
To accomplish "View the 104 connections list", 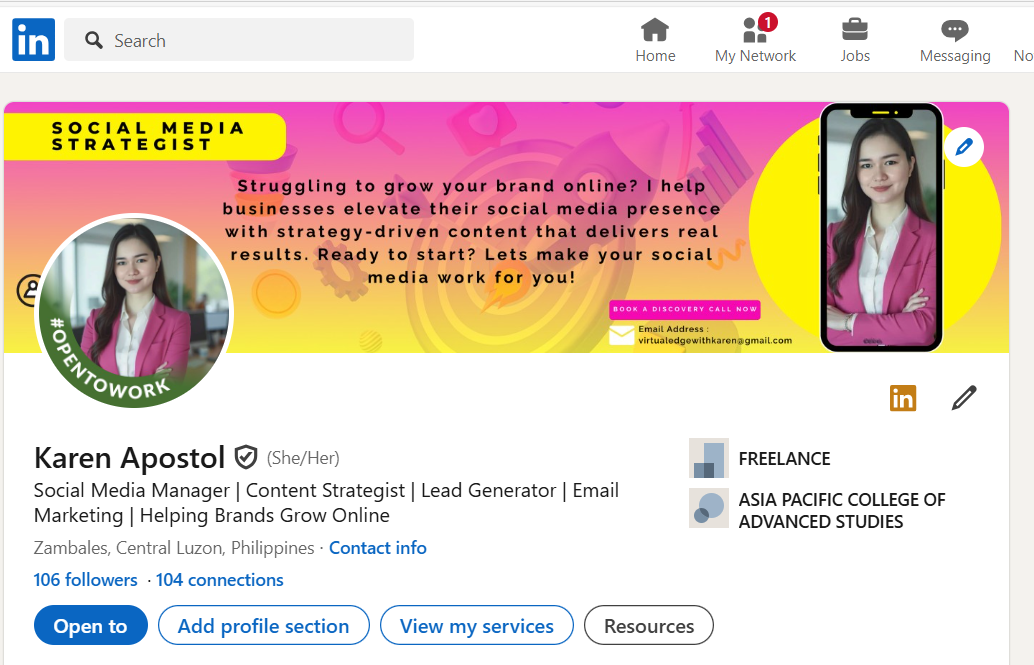I will coord(220,580).
